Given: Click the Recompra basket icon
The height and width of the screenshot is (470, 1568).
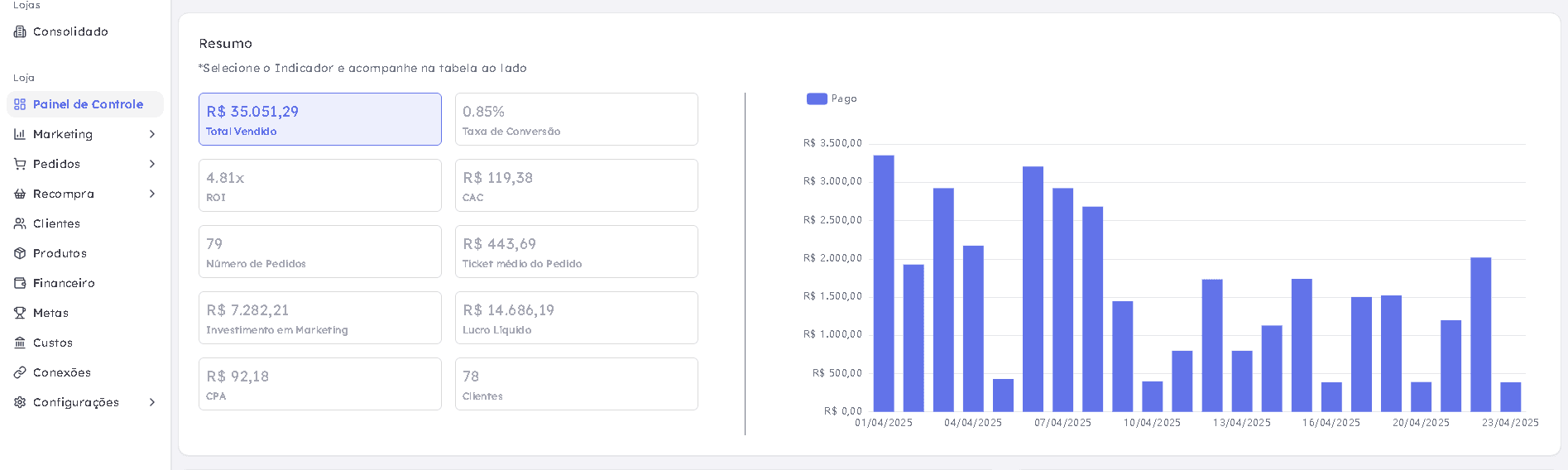Looking at the screenshot, I should pyautogui.click(x=20, y=194).
